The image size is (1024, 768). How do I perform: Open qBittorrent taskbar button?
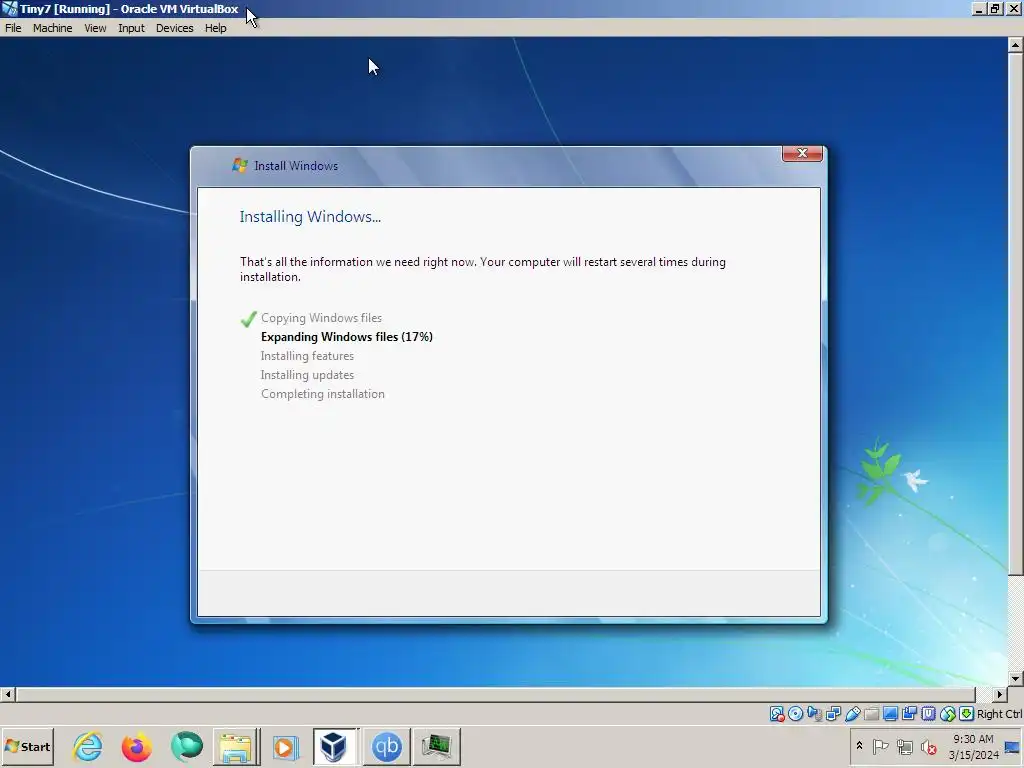[x=387, y=746]
